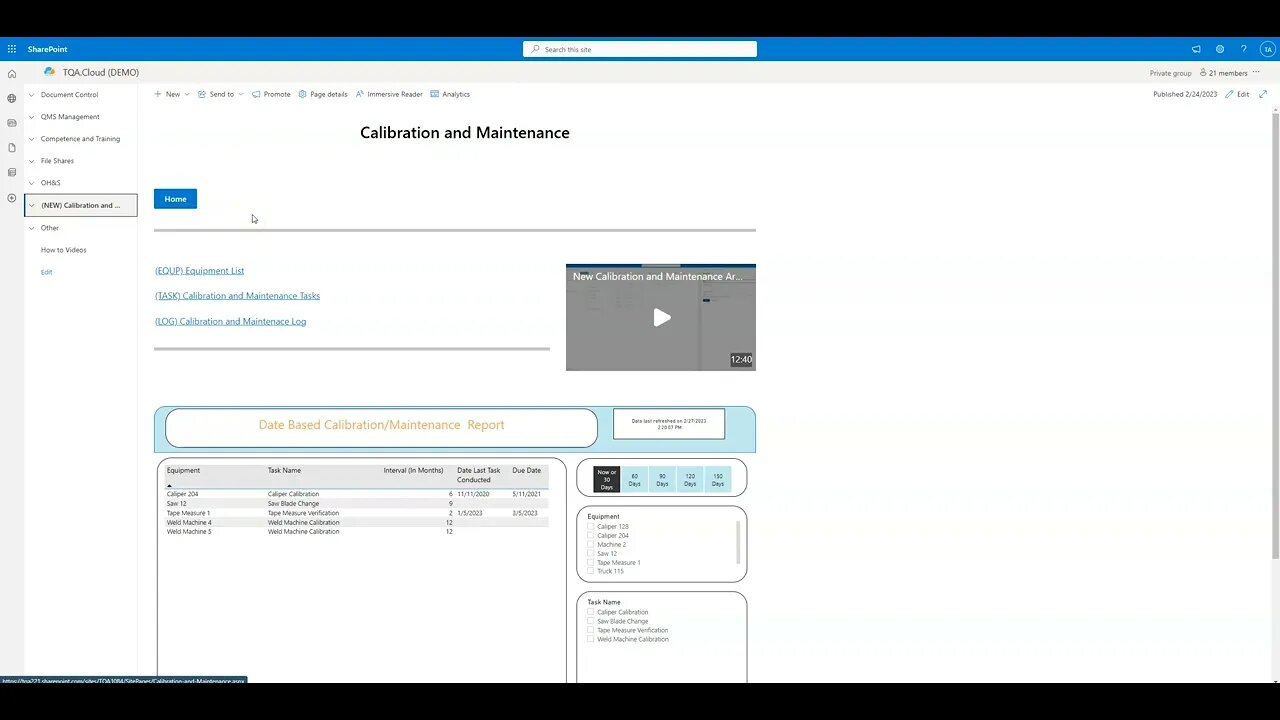Screen dimensions: 1280x720
Task: Check the Weld Machine Calibration task filter
Action: tap(591, 639)
